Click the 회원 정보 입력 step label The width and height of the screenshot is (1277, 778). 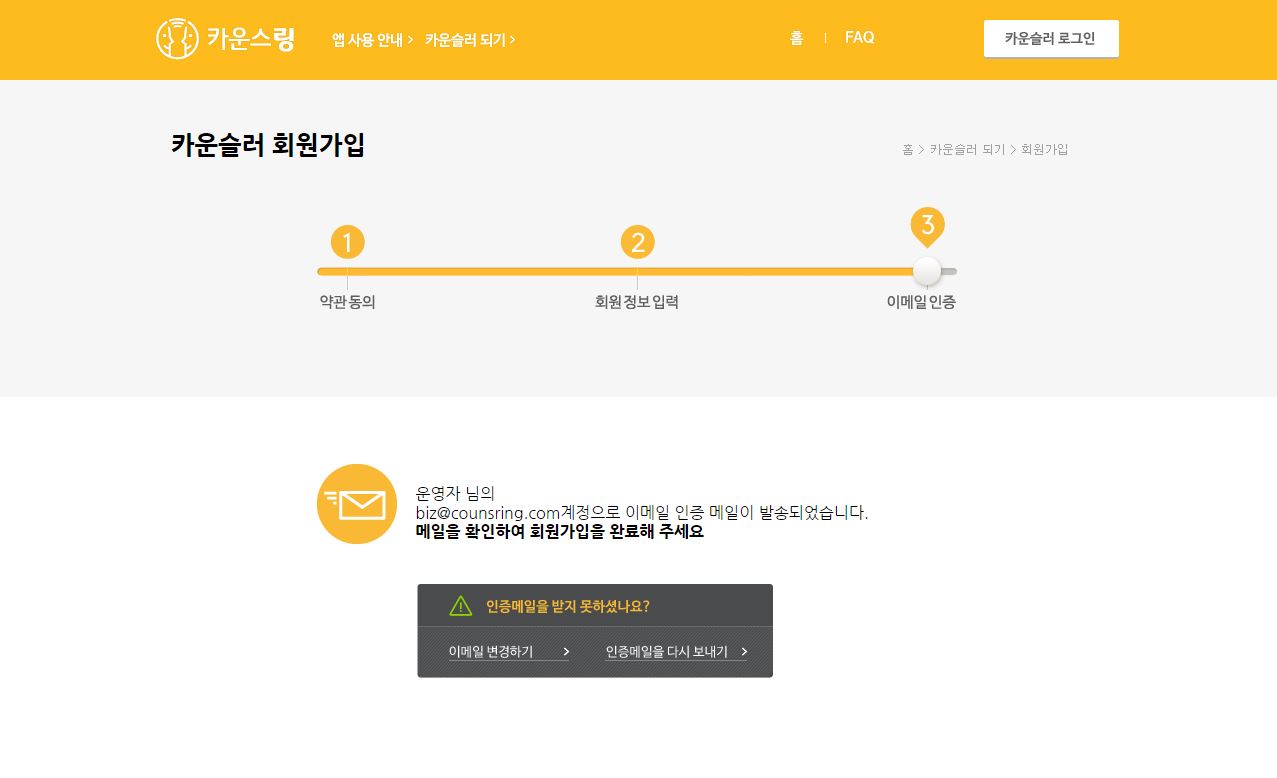637,302
